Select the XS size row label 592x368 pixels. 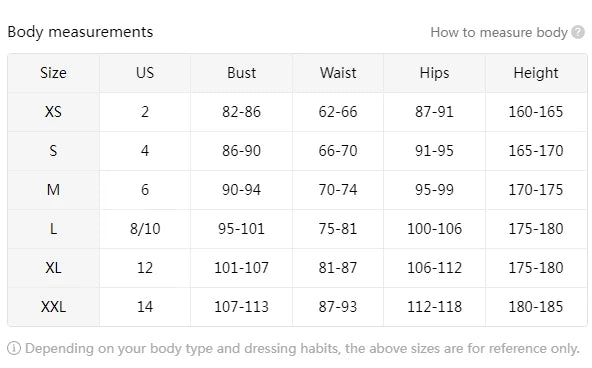pos(53,112)
